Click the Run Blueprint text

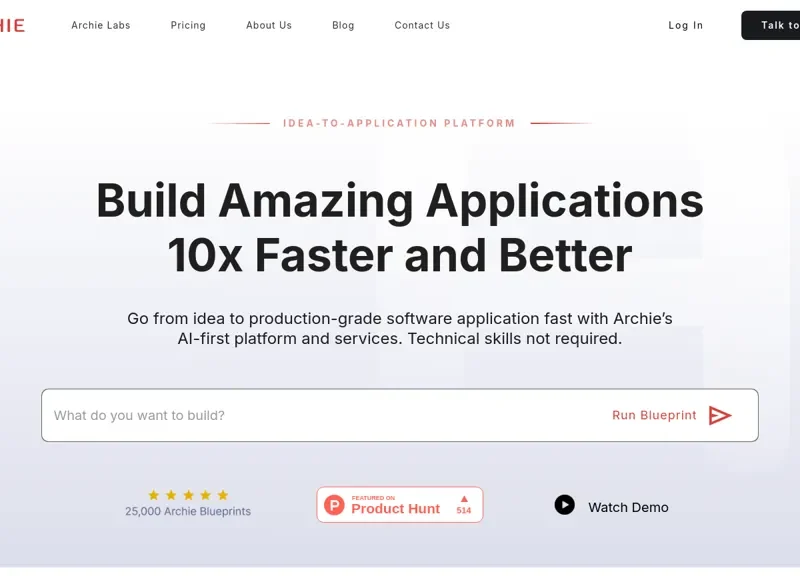654,415
